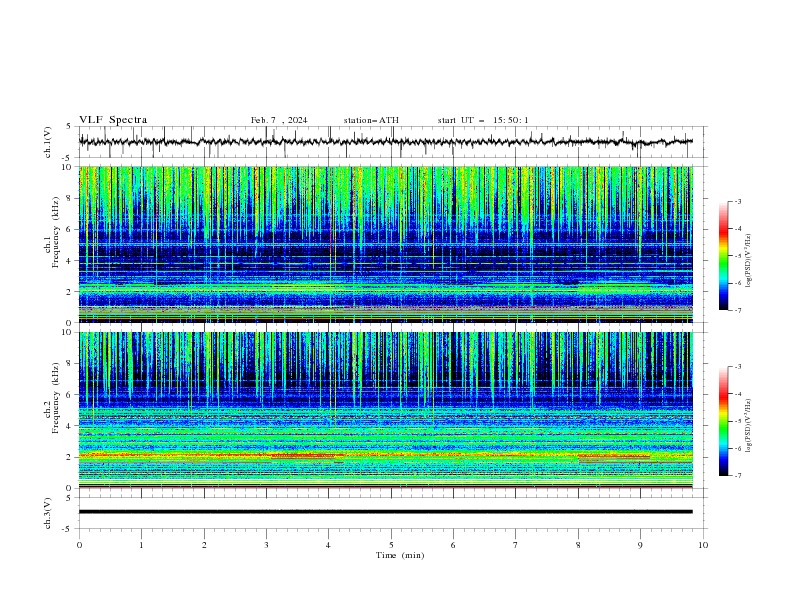
Task: Click the '0' tick on the time axis
Action: 79,545
